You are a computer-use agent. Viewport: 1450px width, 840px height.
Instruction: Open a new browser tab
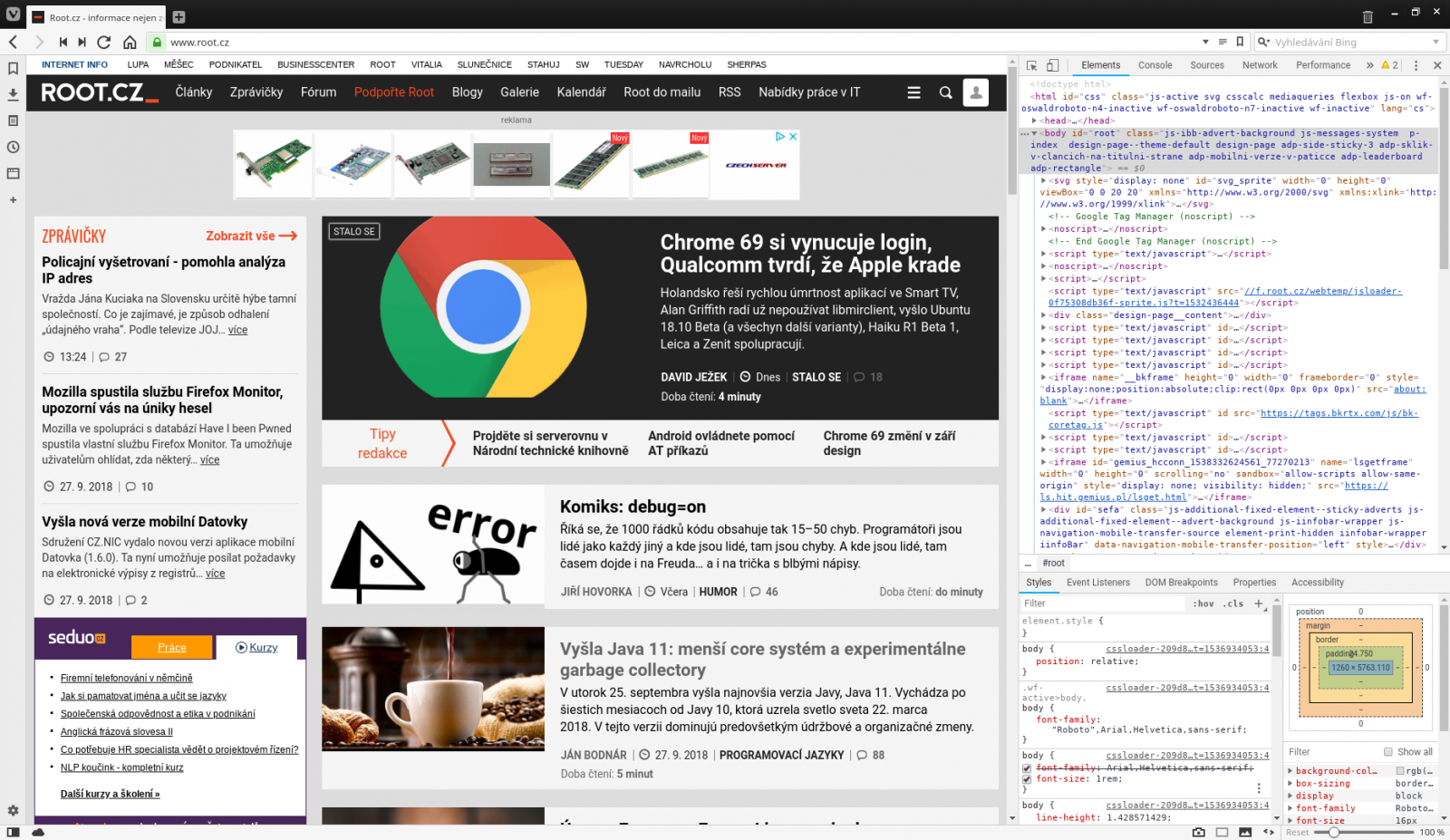179,17
